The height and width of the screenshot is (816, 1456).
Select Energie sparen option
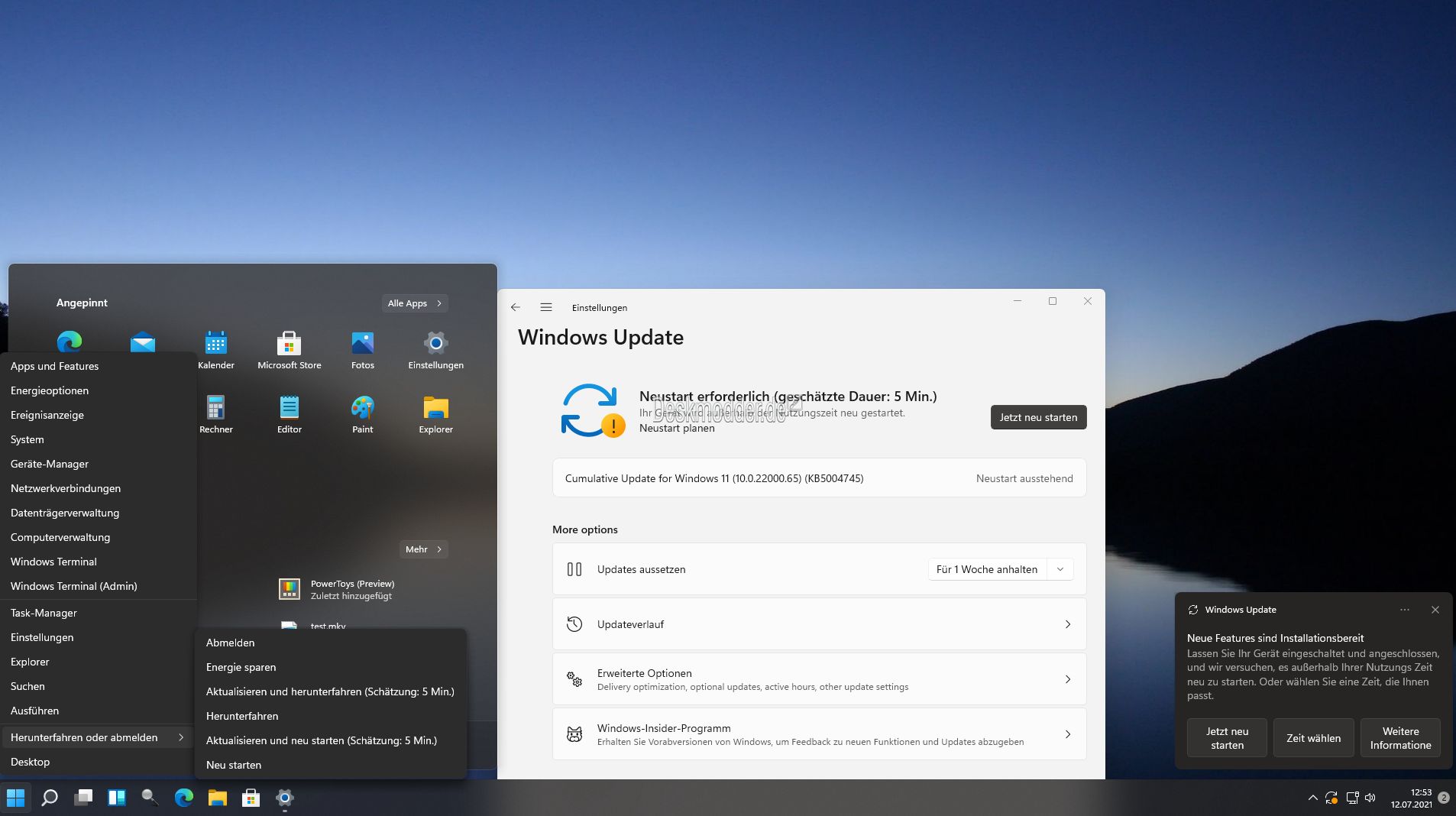331,667
